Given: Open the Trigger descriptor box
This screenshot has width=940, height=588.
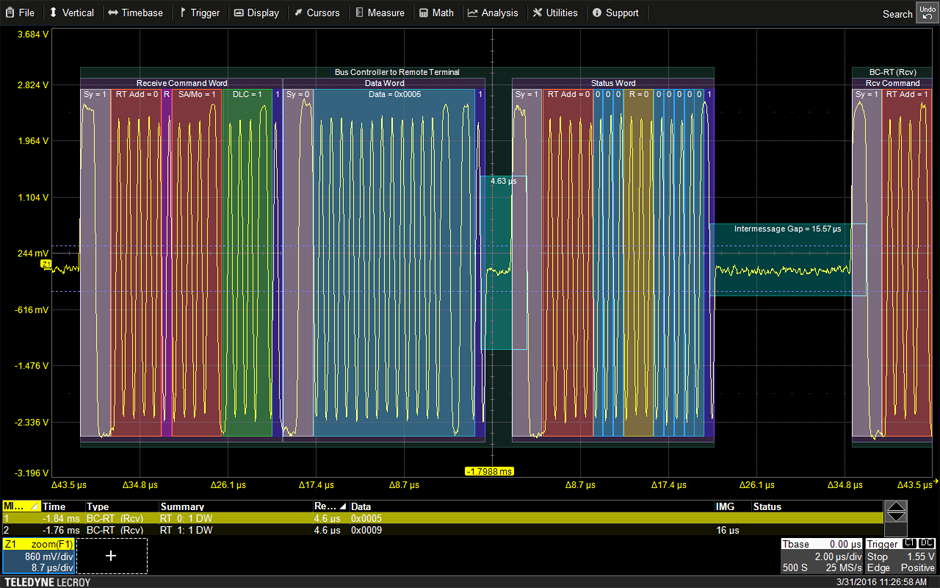Looking at the screenshot, I should click(900, 556).
